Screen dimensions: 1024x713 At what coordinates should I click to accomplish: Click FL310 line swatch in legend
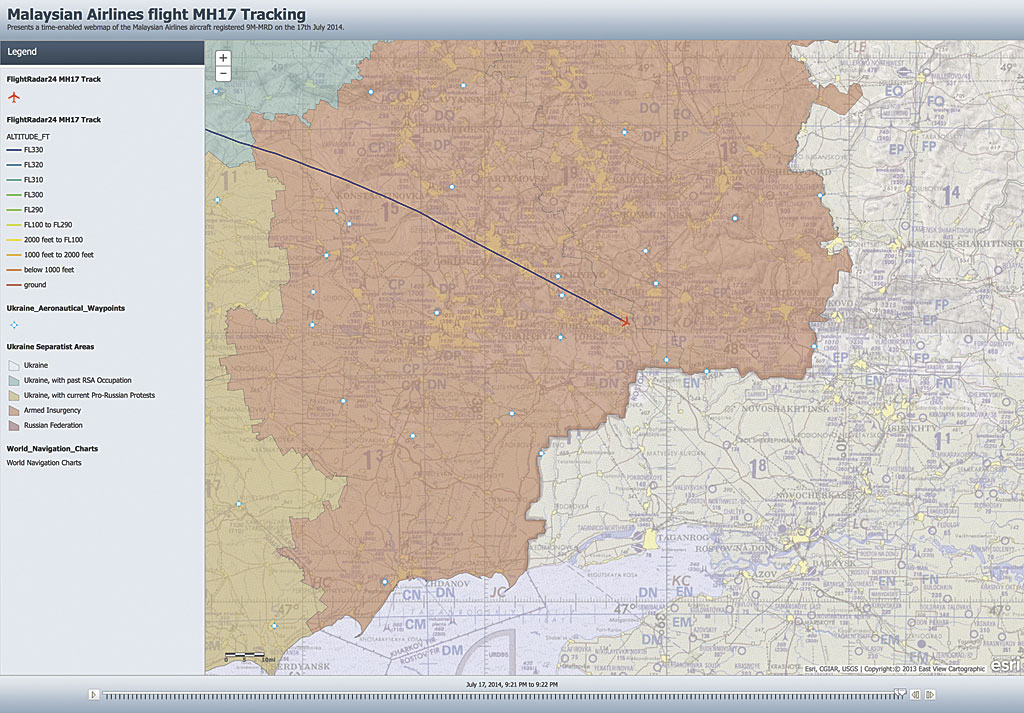pos(14,180)
